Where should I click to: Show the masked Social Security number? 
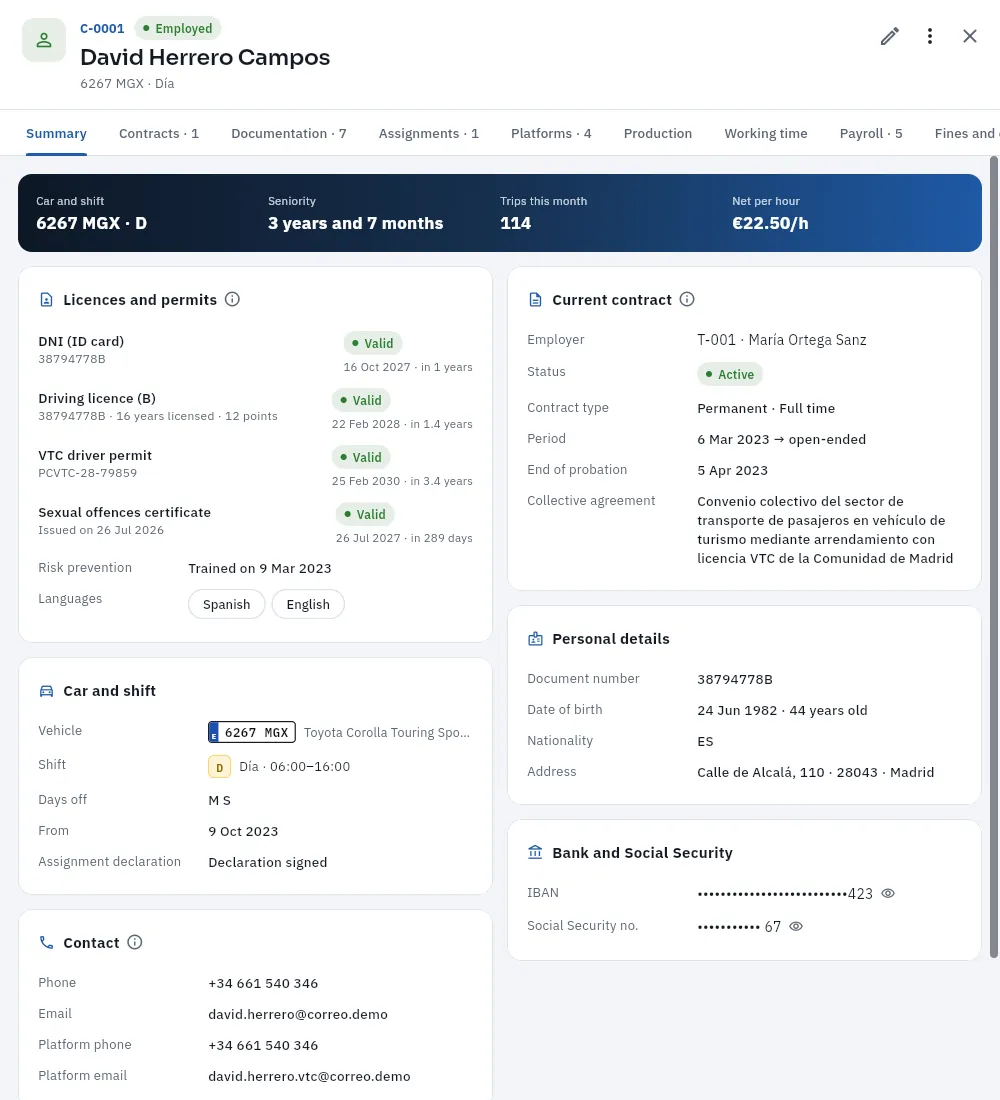(x=796, y=927)
